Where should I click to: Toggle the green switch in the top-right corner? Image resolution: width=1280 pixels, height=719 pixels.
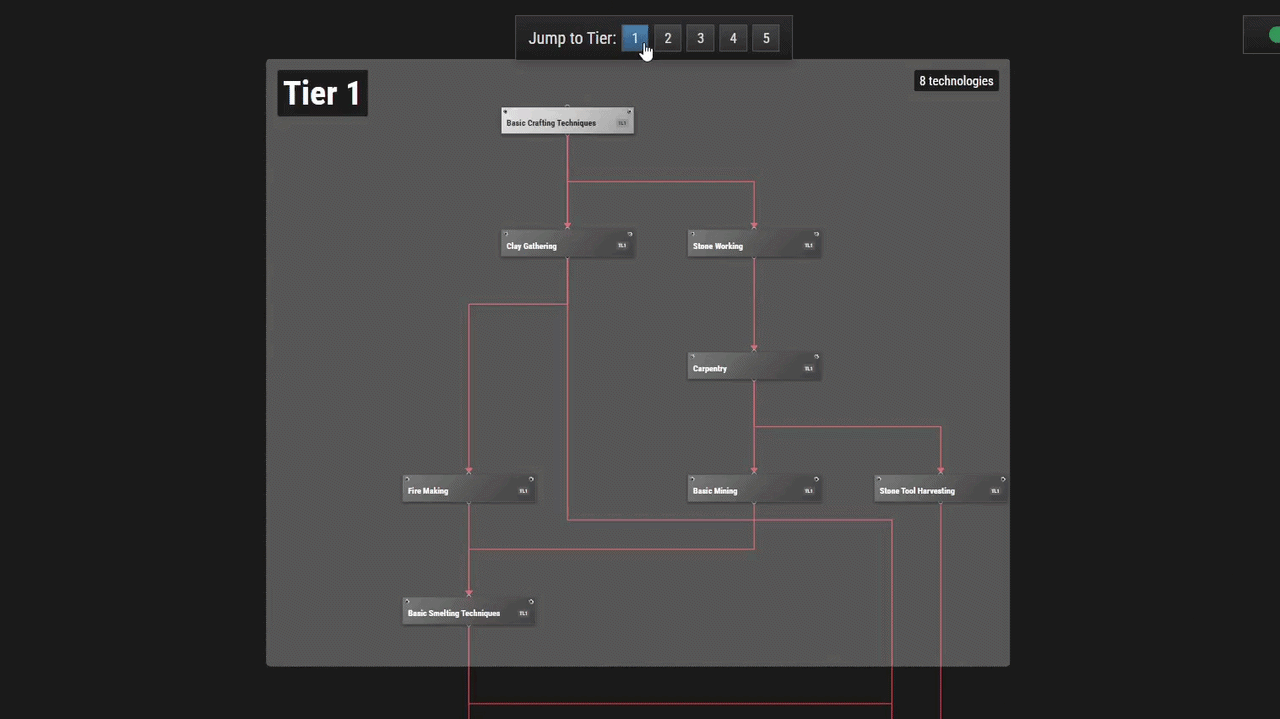tap(1270, 35)
